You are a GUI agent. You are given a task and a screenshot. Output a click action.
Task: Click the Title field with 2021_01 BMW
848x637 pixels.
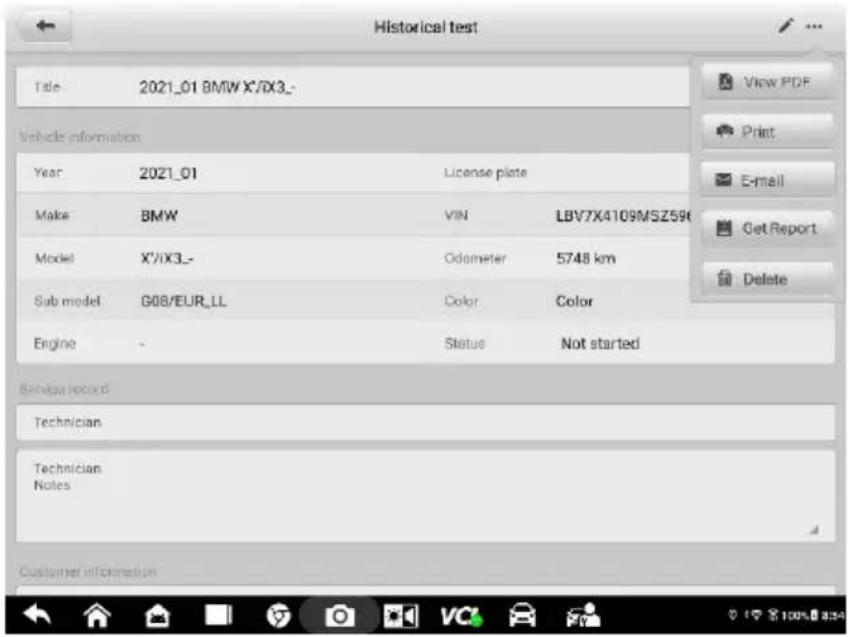353,87
